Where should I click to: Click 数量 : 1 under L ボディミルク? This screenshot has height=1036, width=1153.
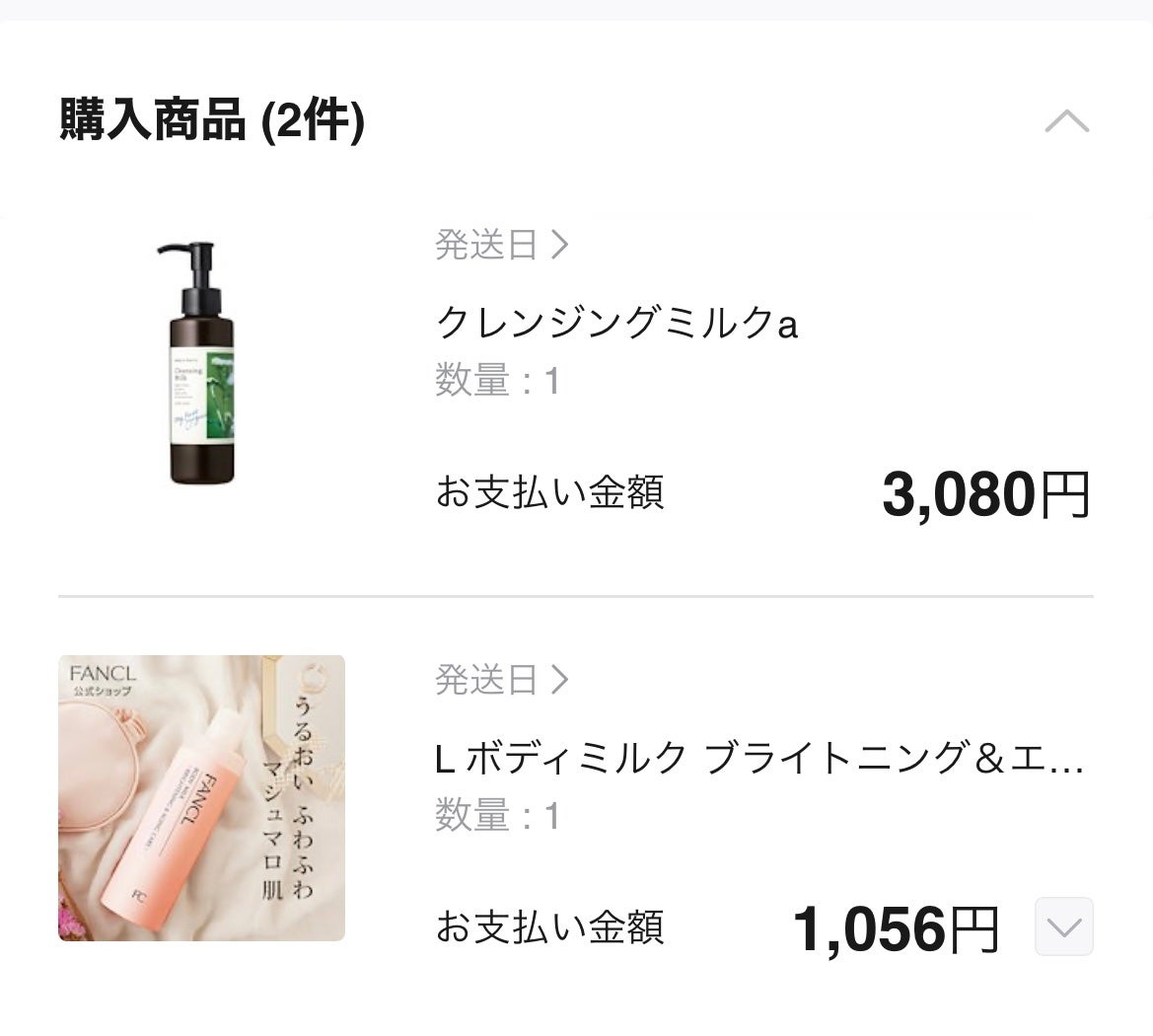coord(497,816)
